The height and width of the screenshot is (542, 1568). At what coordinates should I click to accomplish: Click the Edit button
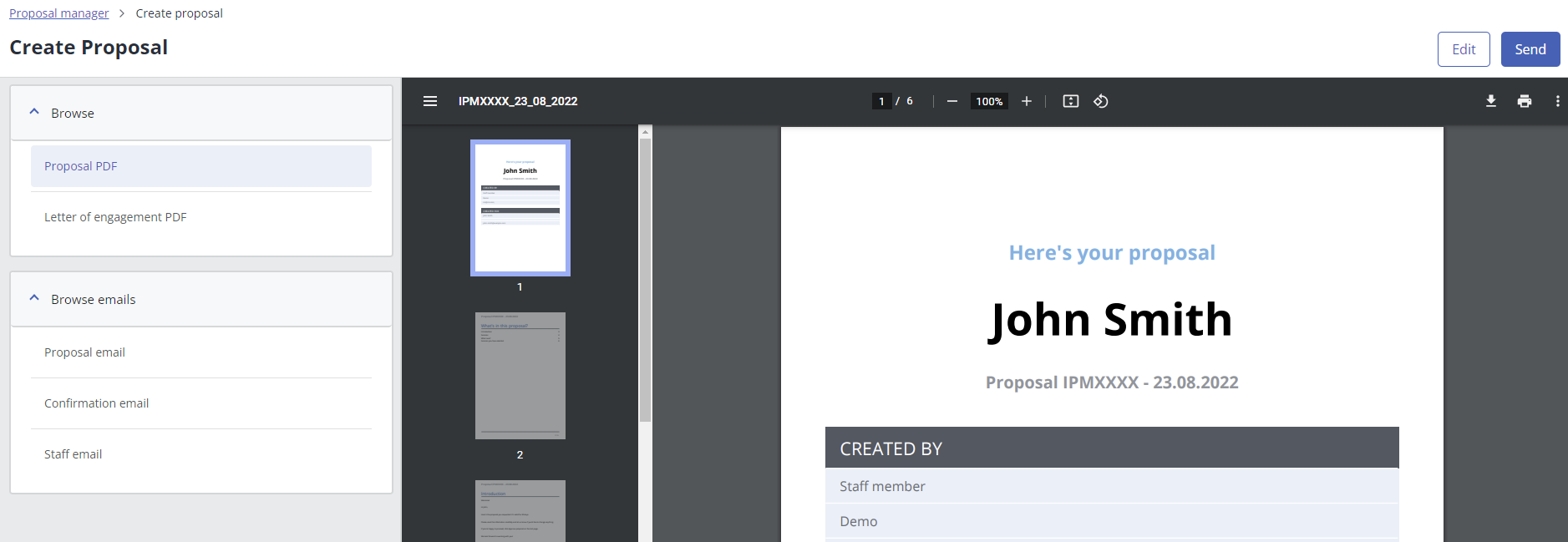1463,49
